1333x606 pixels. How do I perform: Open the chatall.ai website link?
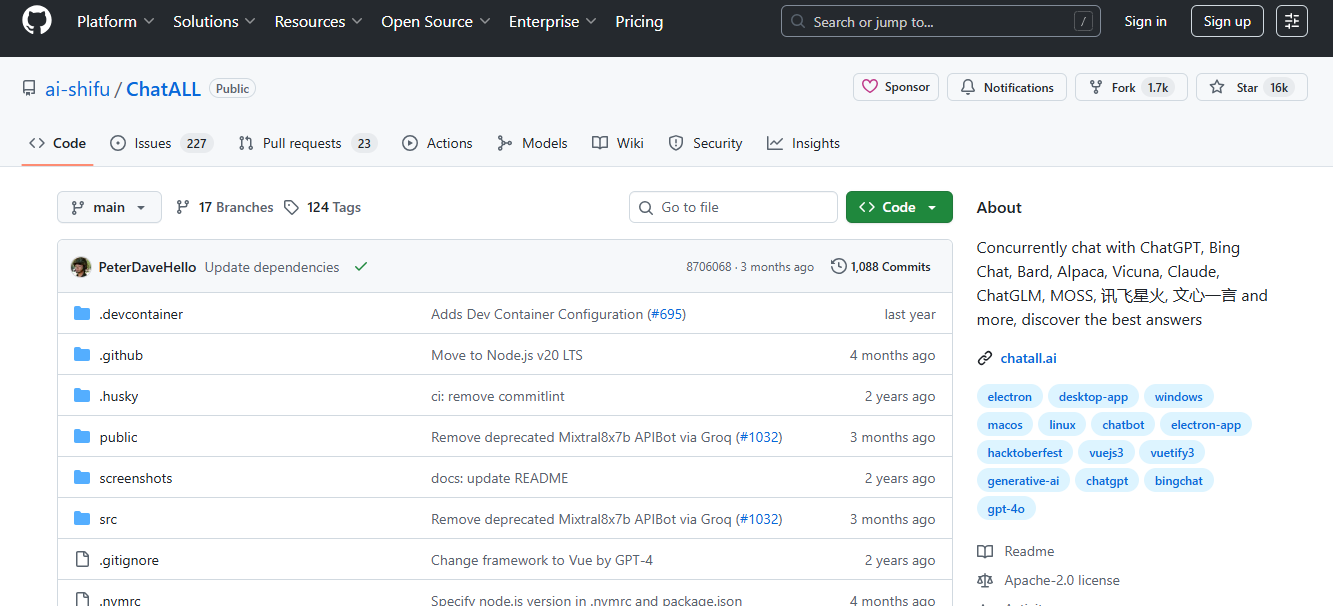1028,358
